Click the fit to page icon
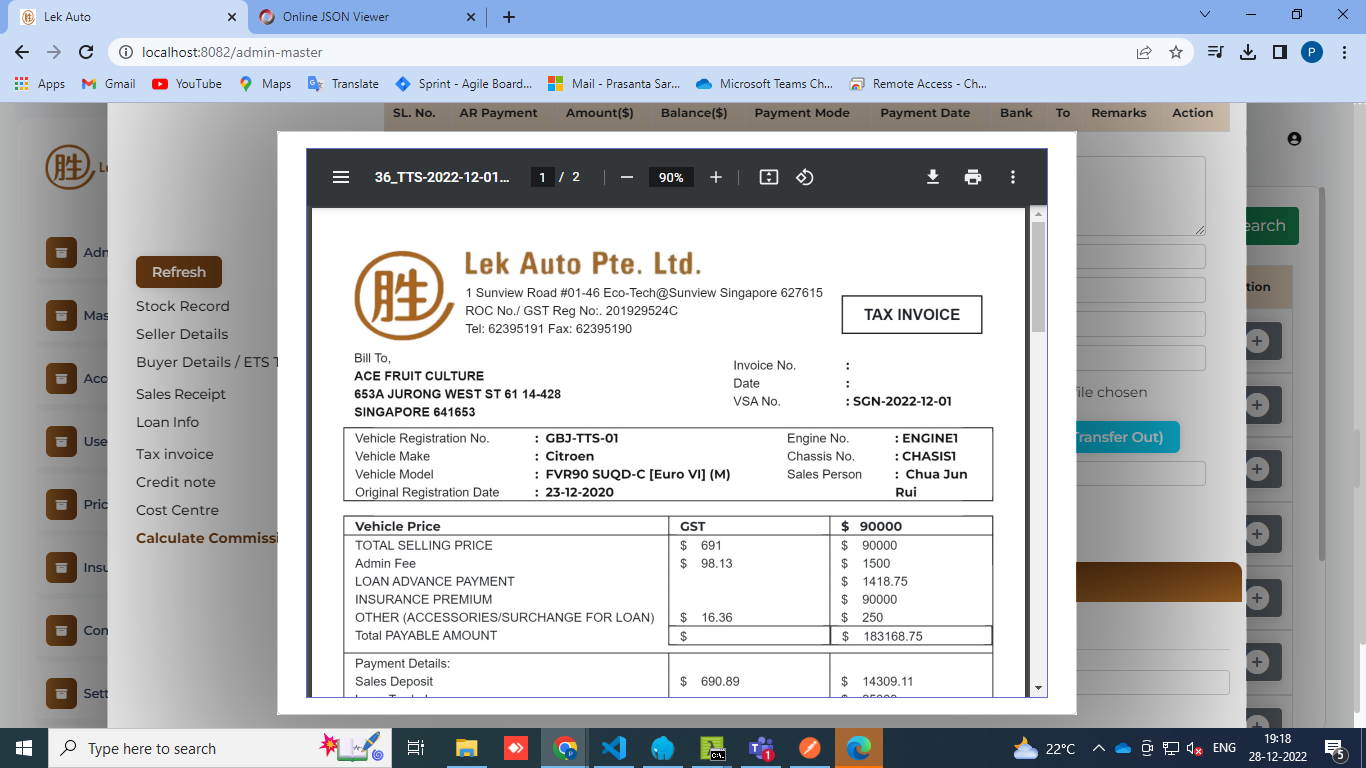Image resolution: width=1366 pixels, height=768 pixels. click(x=768, y=177)
